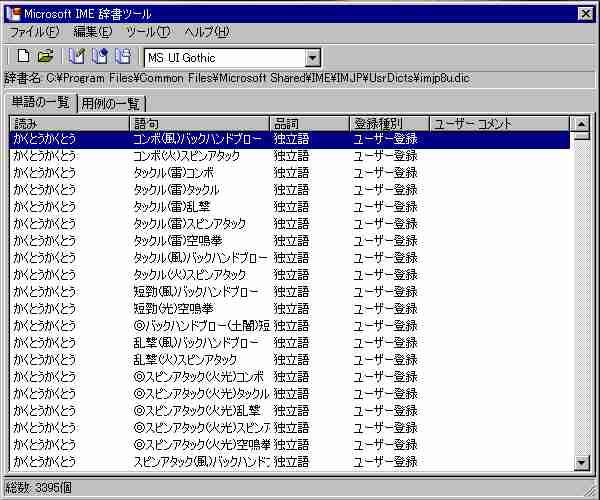Viewport: 600px width, 500px height.
Task: Open the 編集(E) menu
Action: coord(93,32)
